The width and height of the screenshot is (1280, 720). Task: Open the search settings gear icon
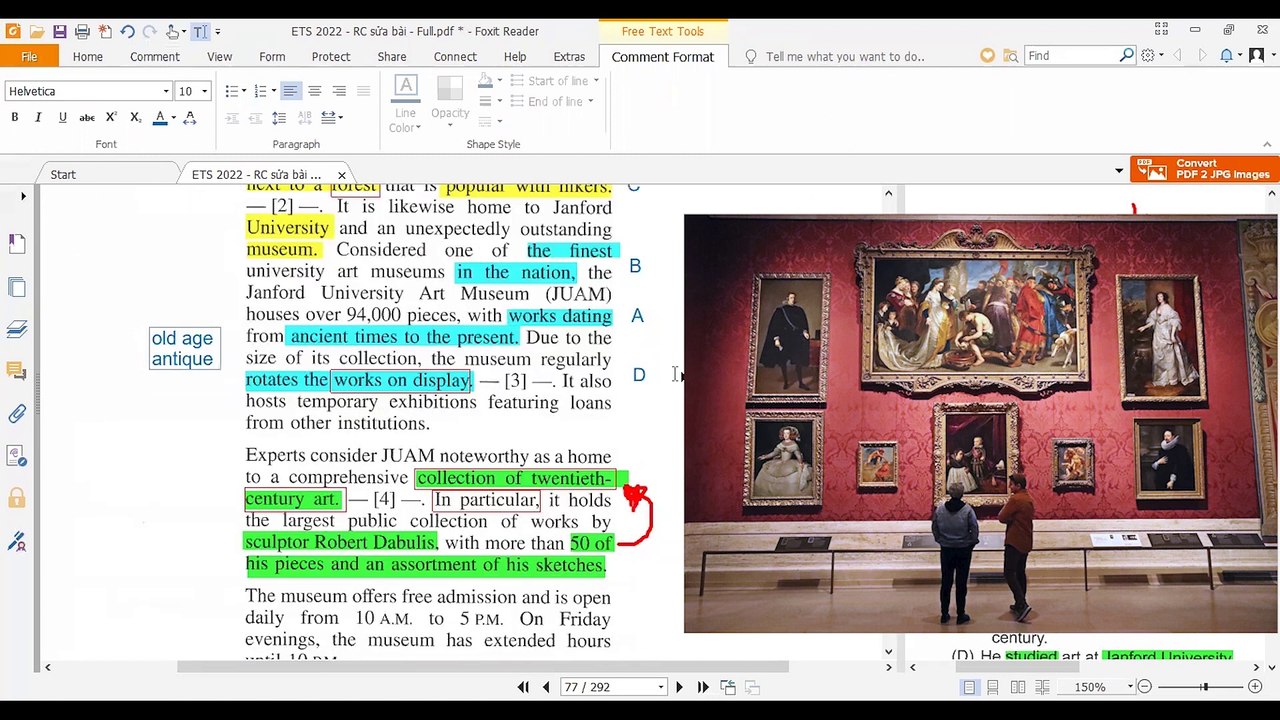pos(1148,56)
